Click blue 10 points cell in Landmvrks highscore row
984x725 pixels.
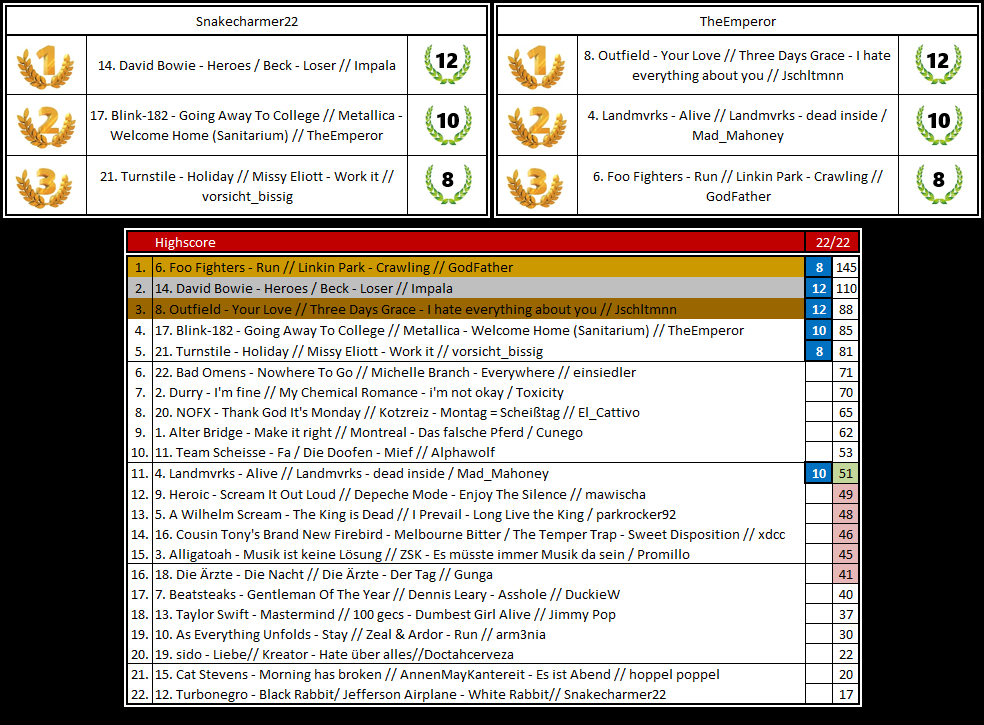point(819,473)
